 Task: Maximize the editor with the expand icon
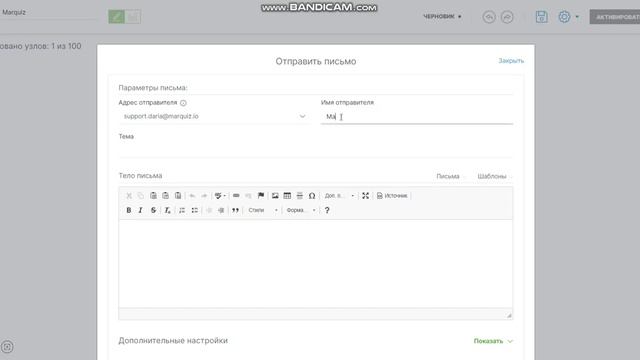365,196
